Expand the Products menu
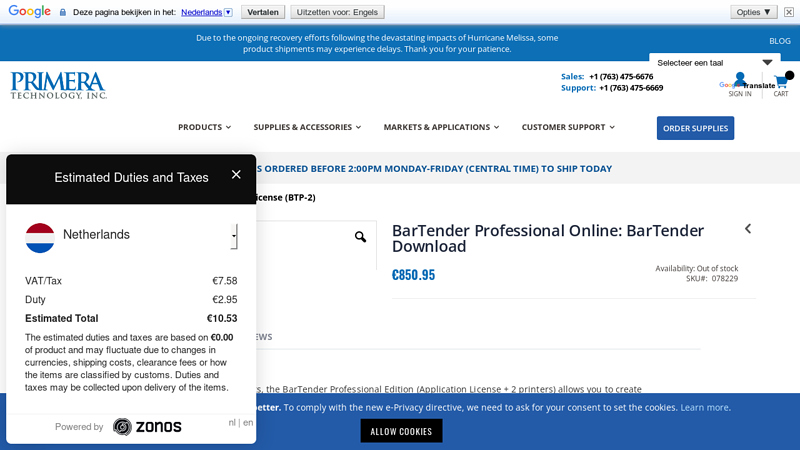The image size is (800, 450). point(204,127)
